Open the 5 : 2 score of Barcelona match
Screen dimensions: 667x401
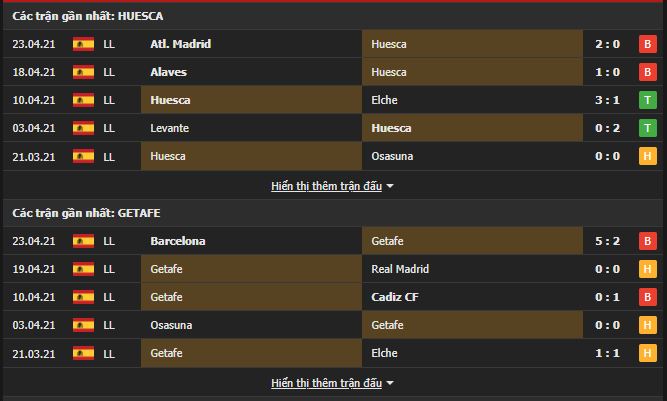coord(607,241)
